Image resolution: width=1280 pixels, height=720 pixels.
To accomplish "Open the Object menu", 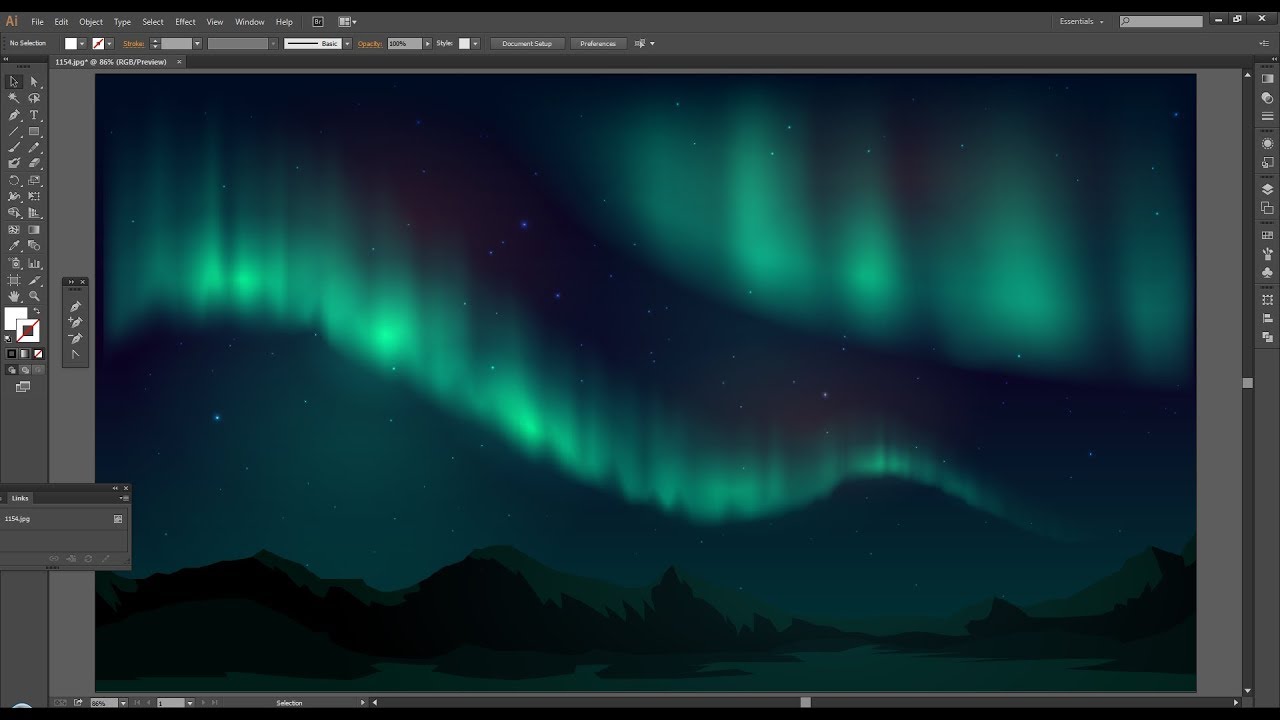I will [x=91, y=21].
